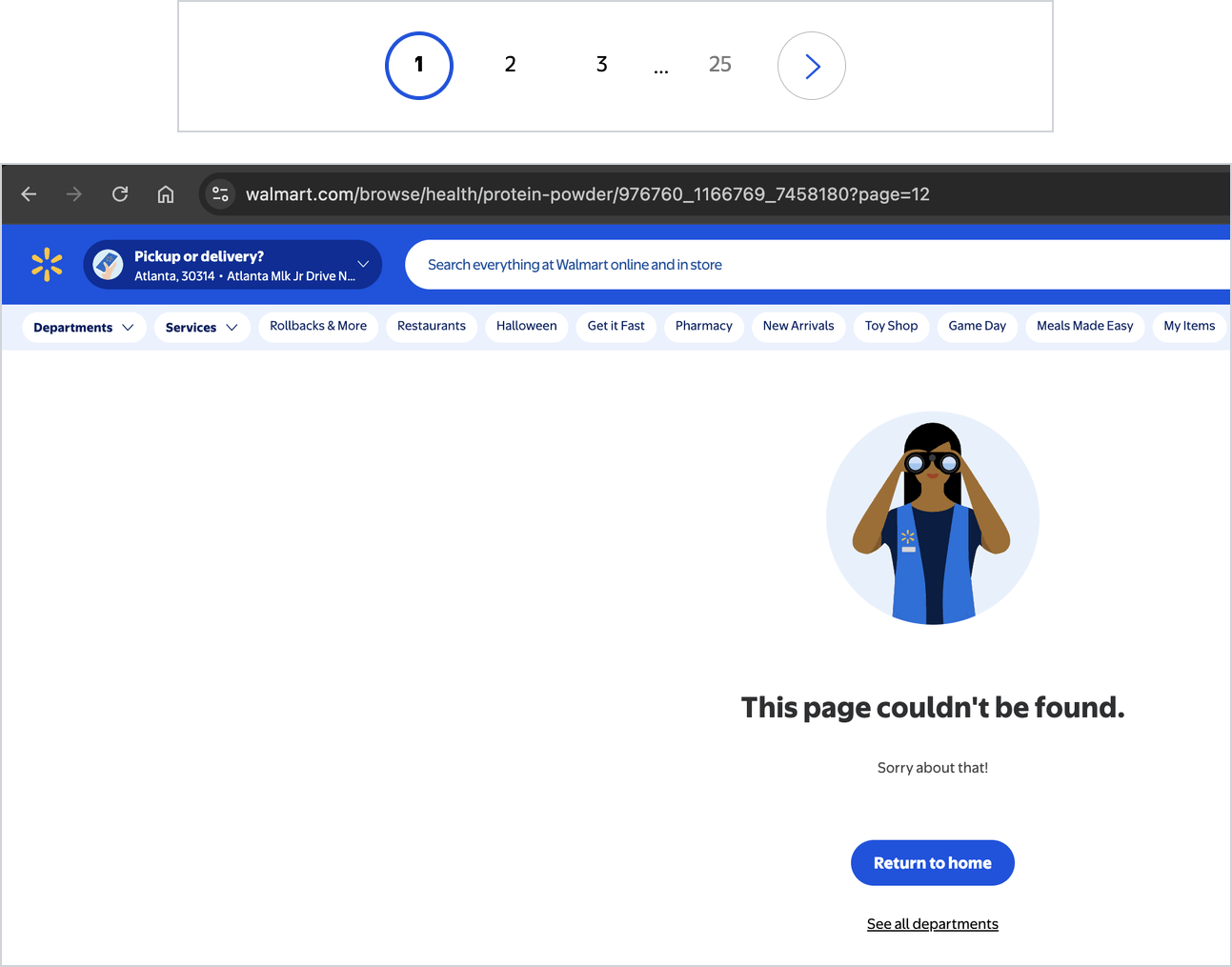Click the Return to home button
Viewport: 1232px width, 967px height.
pos(933,863)
